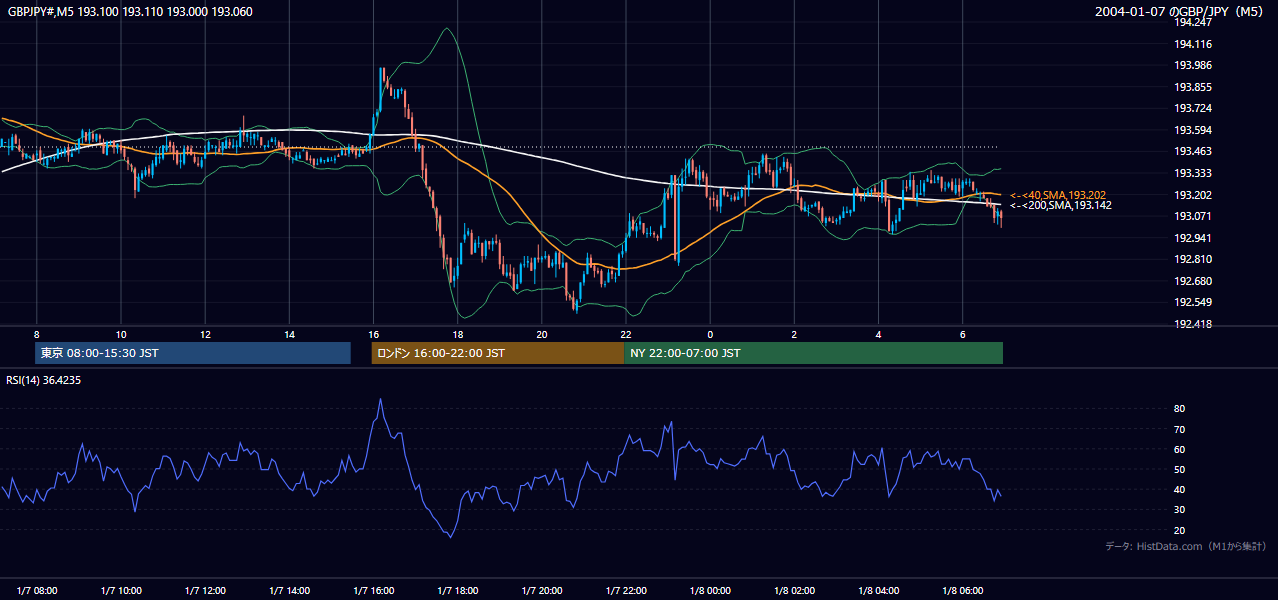
Task: Click the RSI 30 level label
Action: (x=1180, y=510)
